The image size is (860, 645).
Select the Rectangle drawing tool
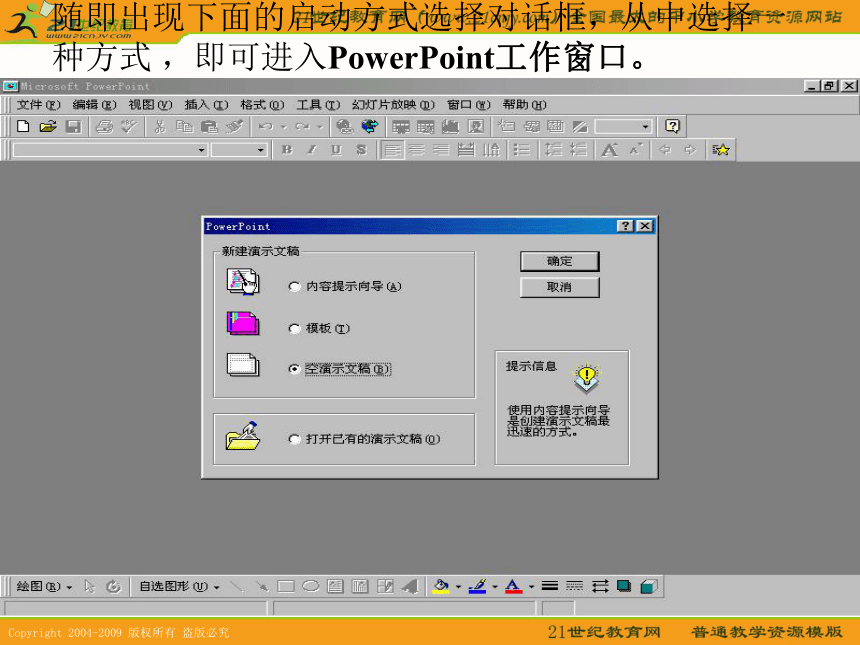pos(286,586)
